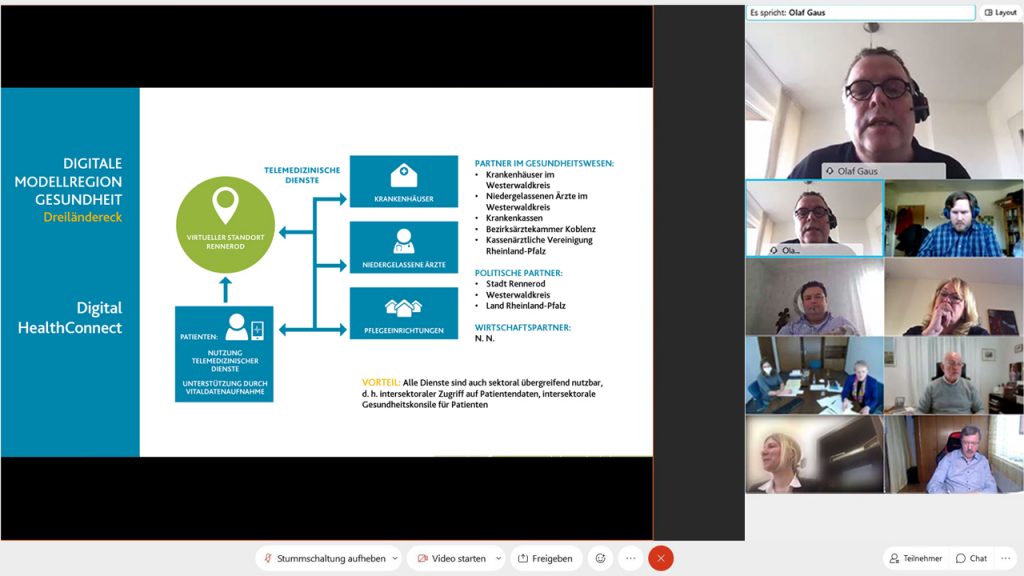The image size is (1024, 576).
Task: Click the 'Bezirksärztekammer Koblenz' bullet
Action: click(x=541, y=229)
